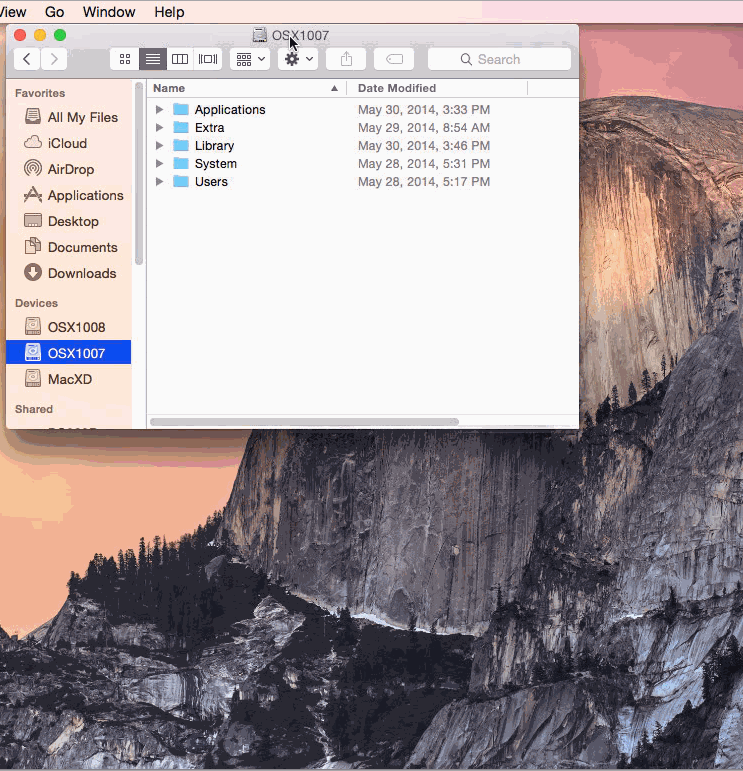The width and height of the screenshot is (743, 771).
Task: Expand the Library folder disclosure triangle
Action: click(x=159, y=145)
